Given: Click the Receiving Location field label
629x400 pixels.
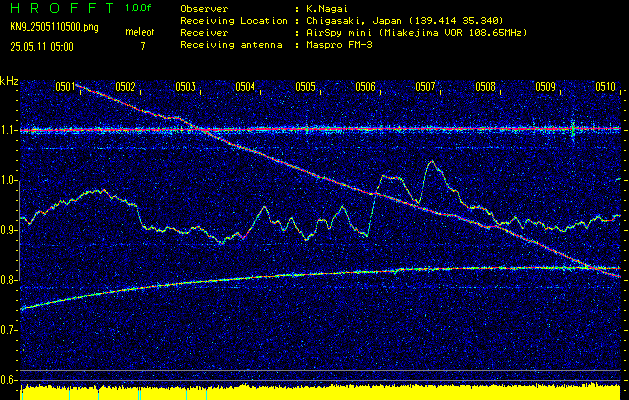Looking at the screenshot, I should tap(234, 20).
